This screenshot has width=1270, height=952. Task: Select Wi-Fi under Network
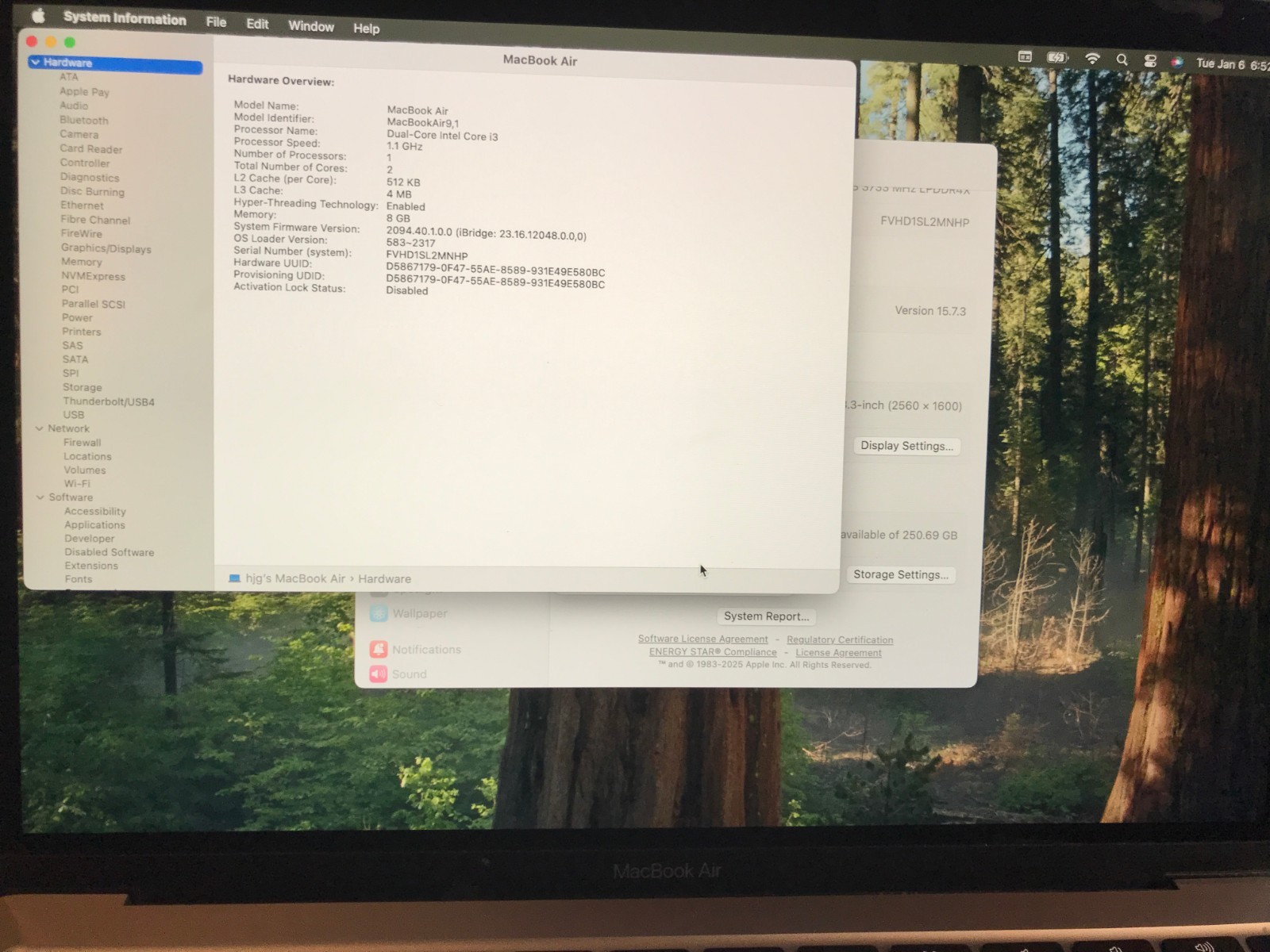77,484
